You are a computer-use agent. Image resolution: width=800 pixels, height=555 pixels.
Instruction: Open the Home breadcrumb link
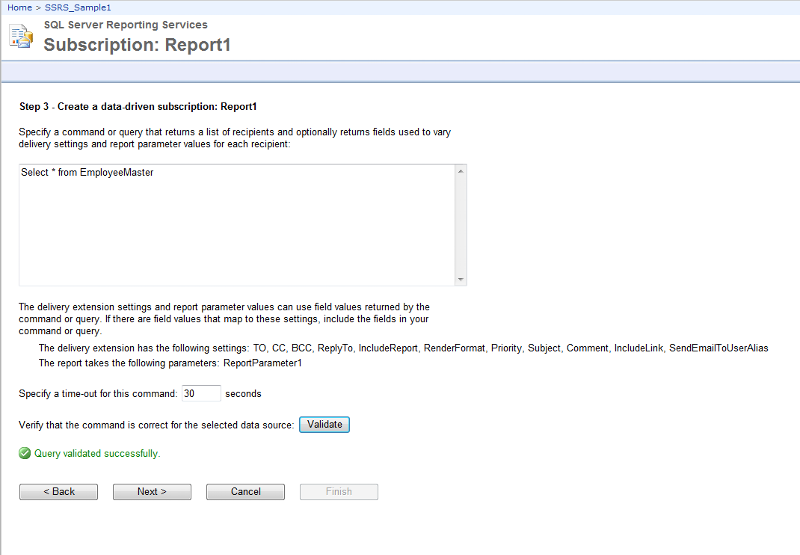click(19, 8)
